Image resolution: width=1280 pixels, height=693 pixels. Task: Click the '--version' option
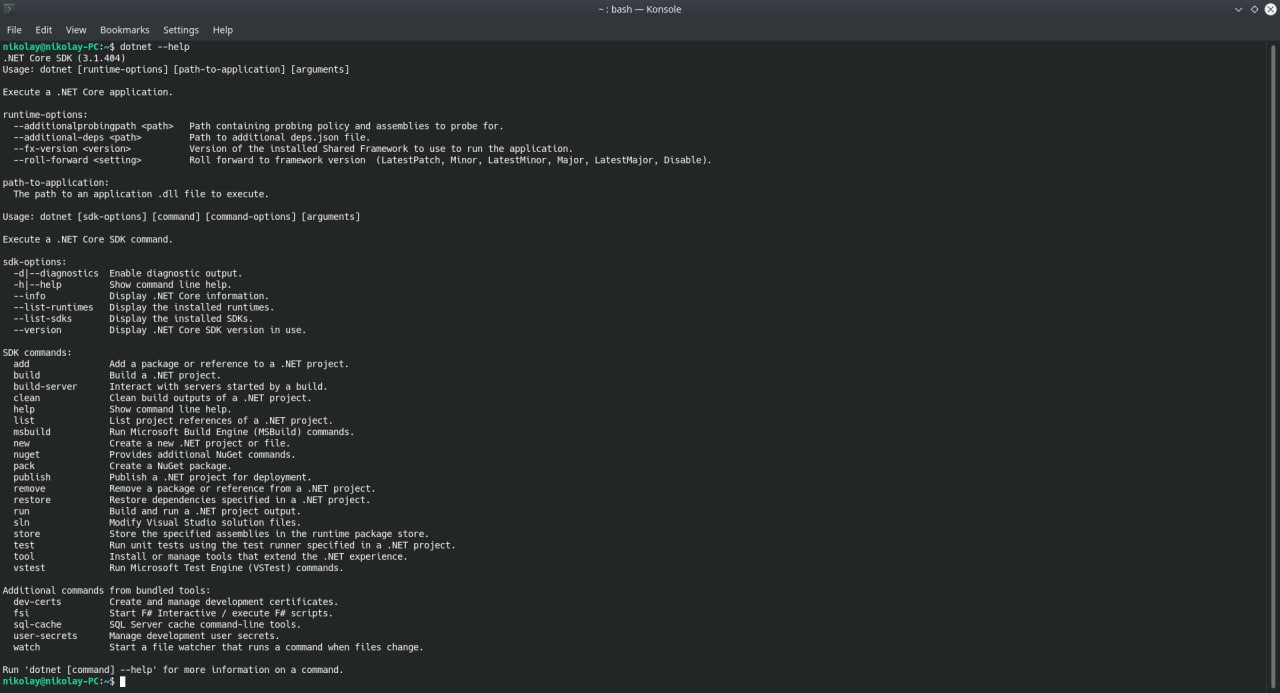37,330
